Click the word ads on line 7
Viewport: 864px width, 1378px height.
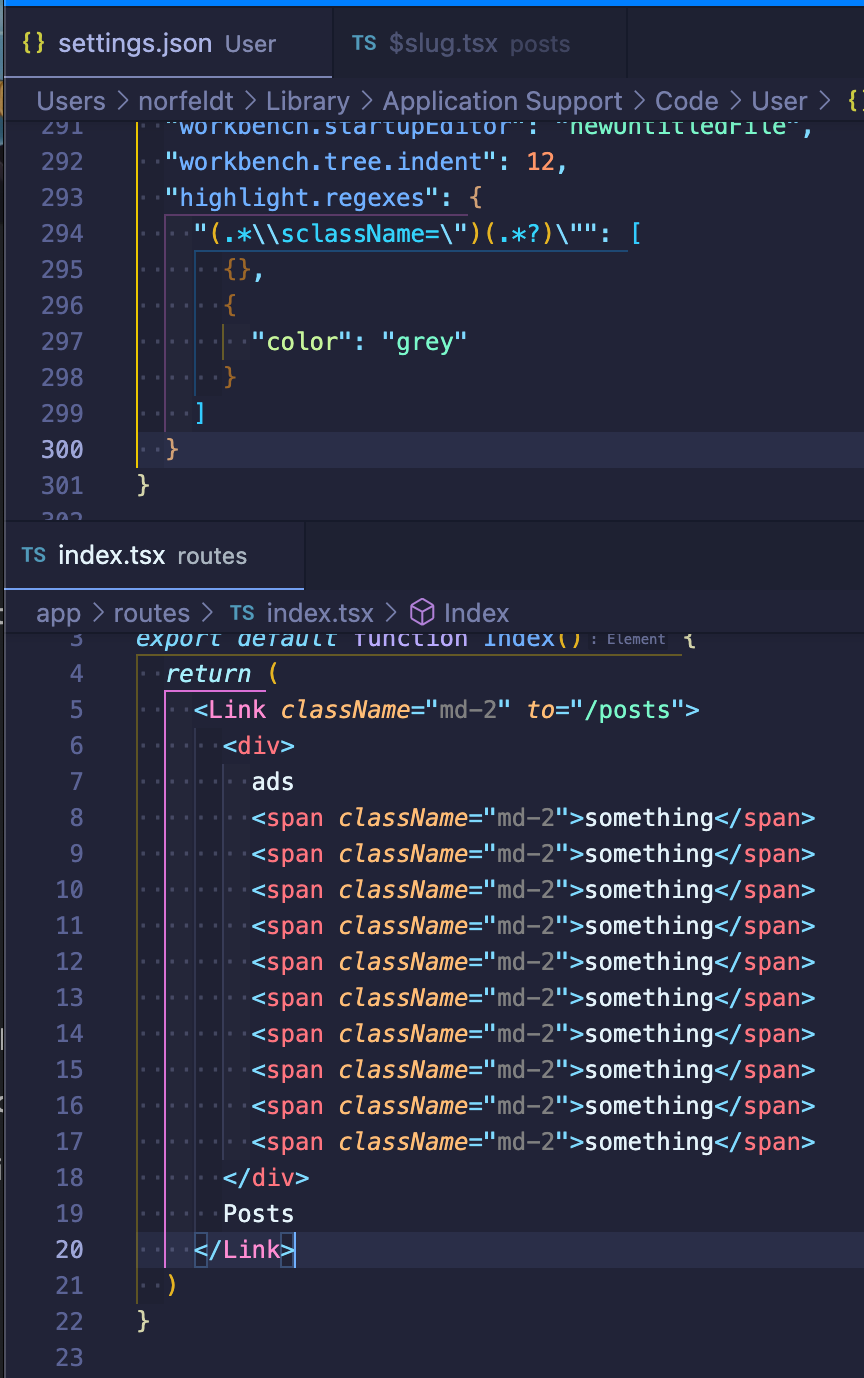273,781
